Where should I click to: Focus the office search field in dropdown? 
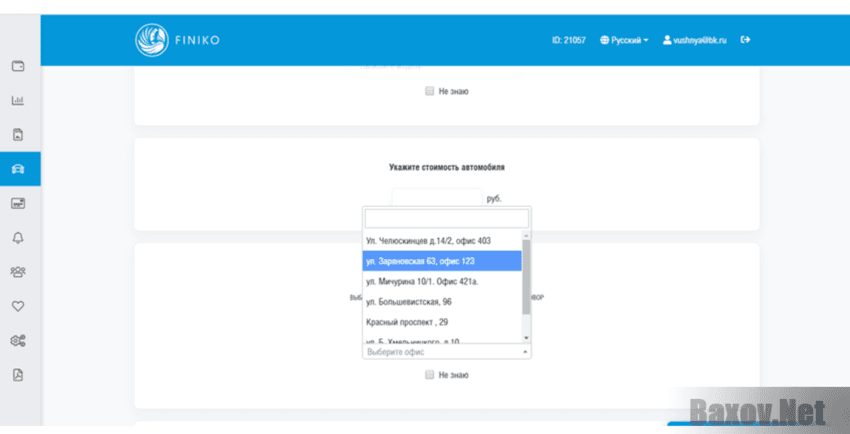(x=446, y=218)
